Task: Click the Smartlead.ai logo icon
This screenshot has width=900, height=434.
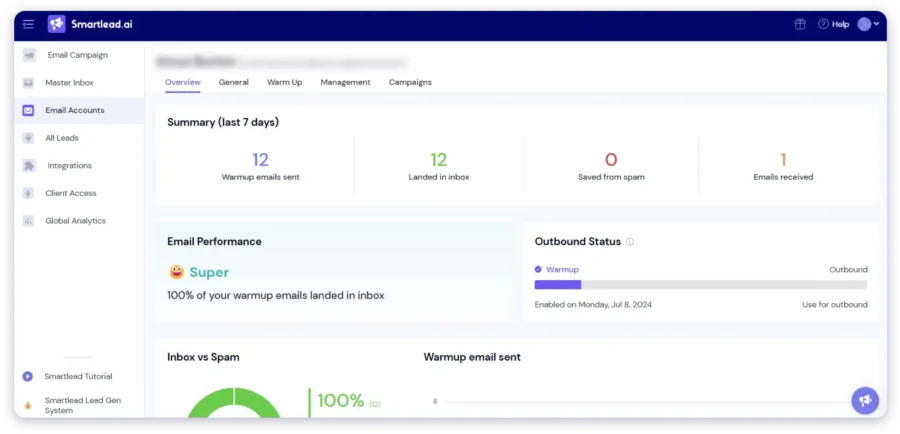Action: coord(57,24)
